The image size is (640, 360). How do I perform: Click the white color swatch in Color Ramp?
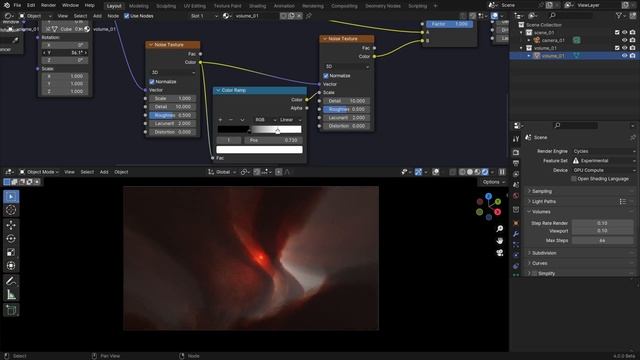(260, 149)
